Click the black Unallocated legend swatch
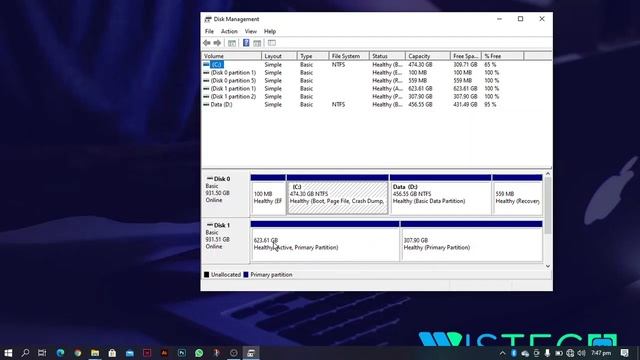The height and width of the screenshot is (360, 640). (207, 275)
